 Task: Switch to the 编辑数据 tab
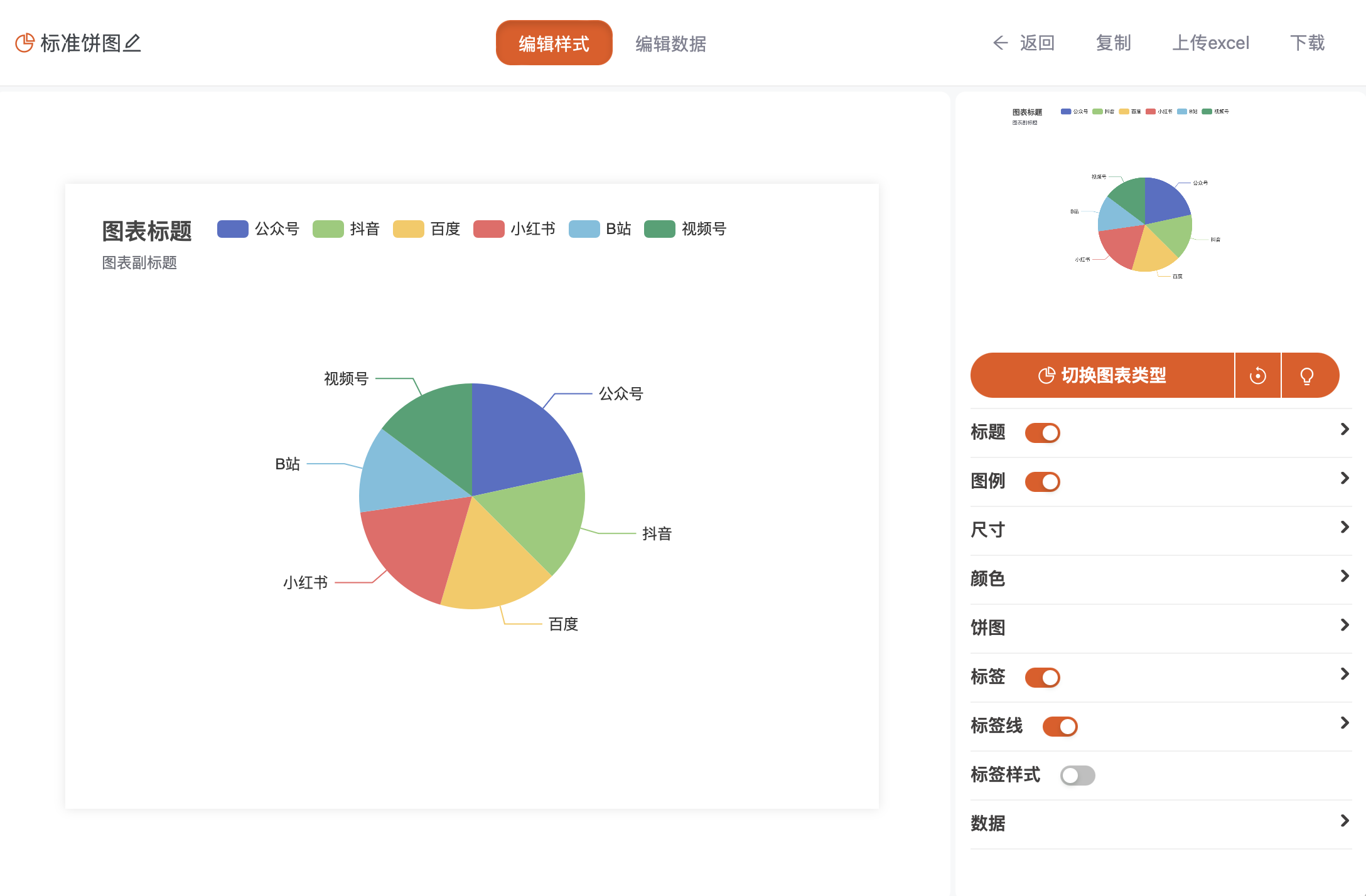pyautogui.click(x=671, y=43)
